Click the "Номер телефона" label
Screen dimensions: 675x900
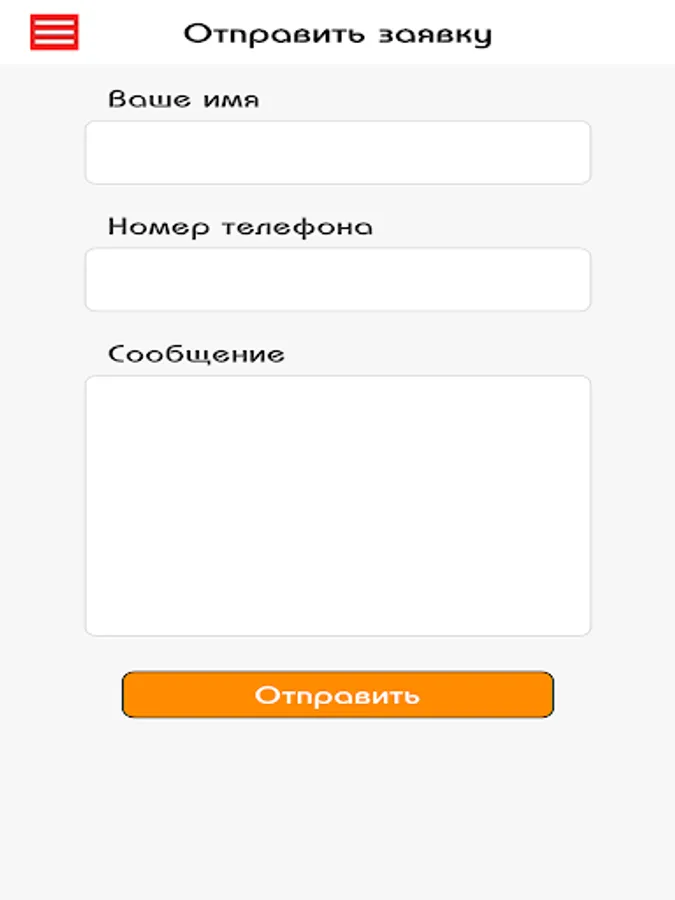240,227
